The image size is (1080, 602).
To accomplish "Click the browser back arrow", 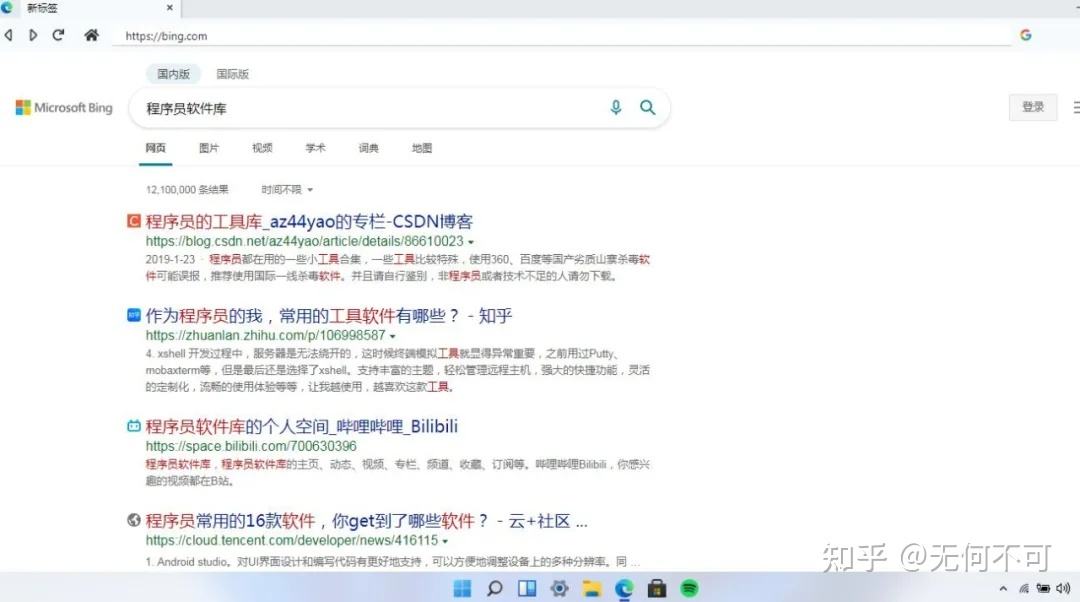I will [x=8, y=35].
